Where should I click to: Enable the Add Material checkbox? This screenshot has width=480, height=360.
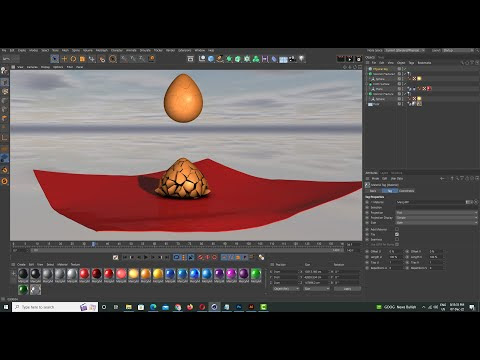397,229
